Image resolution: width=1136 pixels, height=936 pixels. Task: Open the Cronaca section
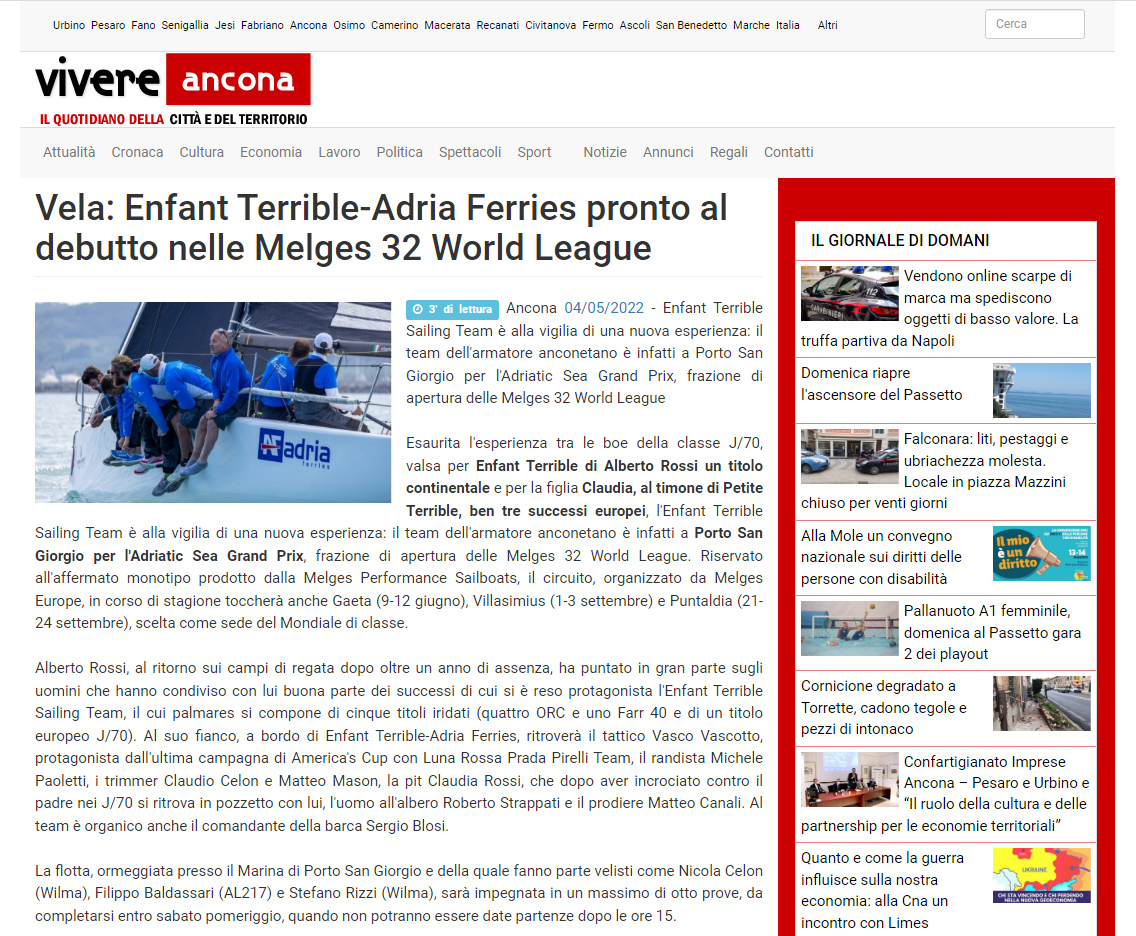(x=137, y=152)
